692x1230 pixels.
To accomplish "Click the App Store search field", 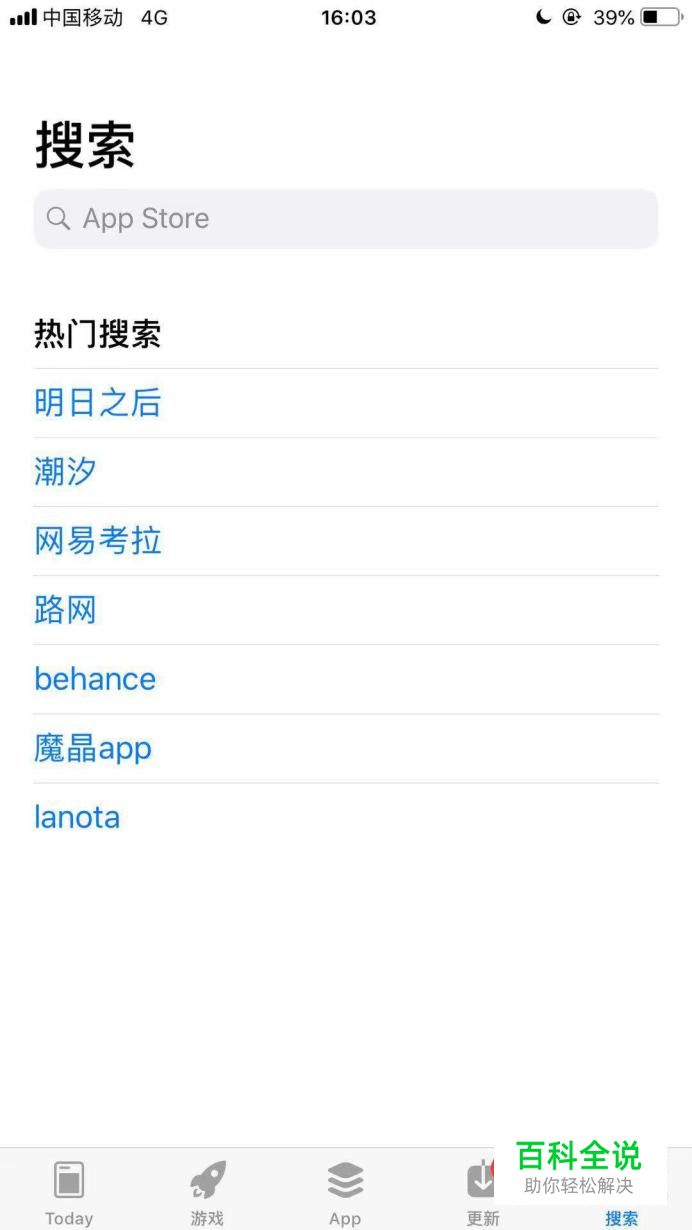I will click(x=346, y=218).
